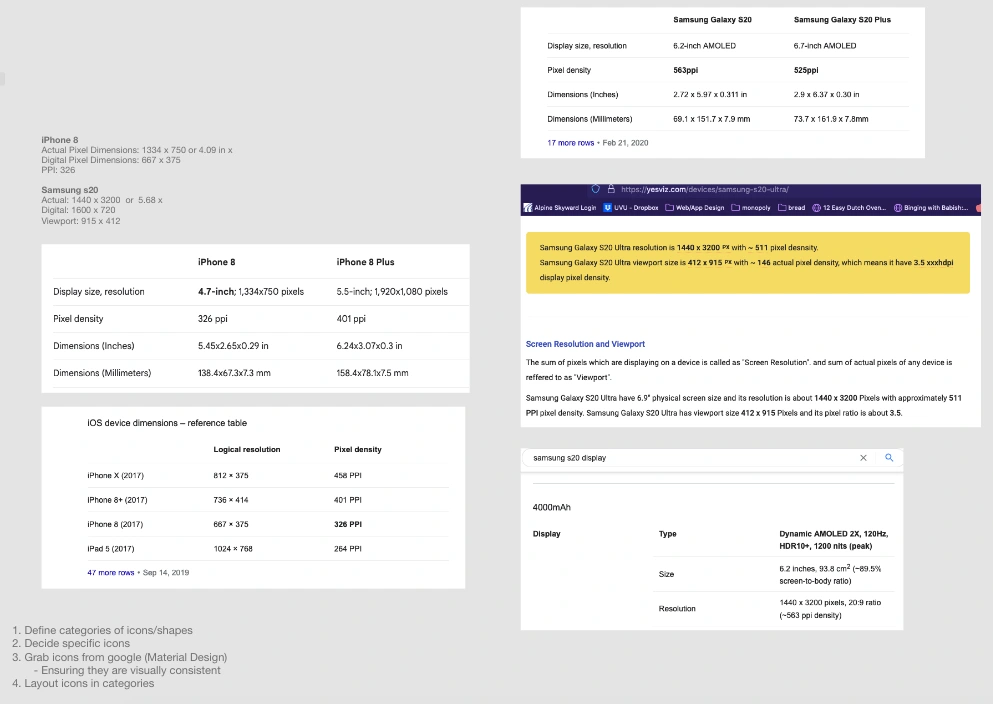Screen dimensions: 993x704
Task: Click the 'Viewport: 915 x 412' note line
Action: 80,221
